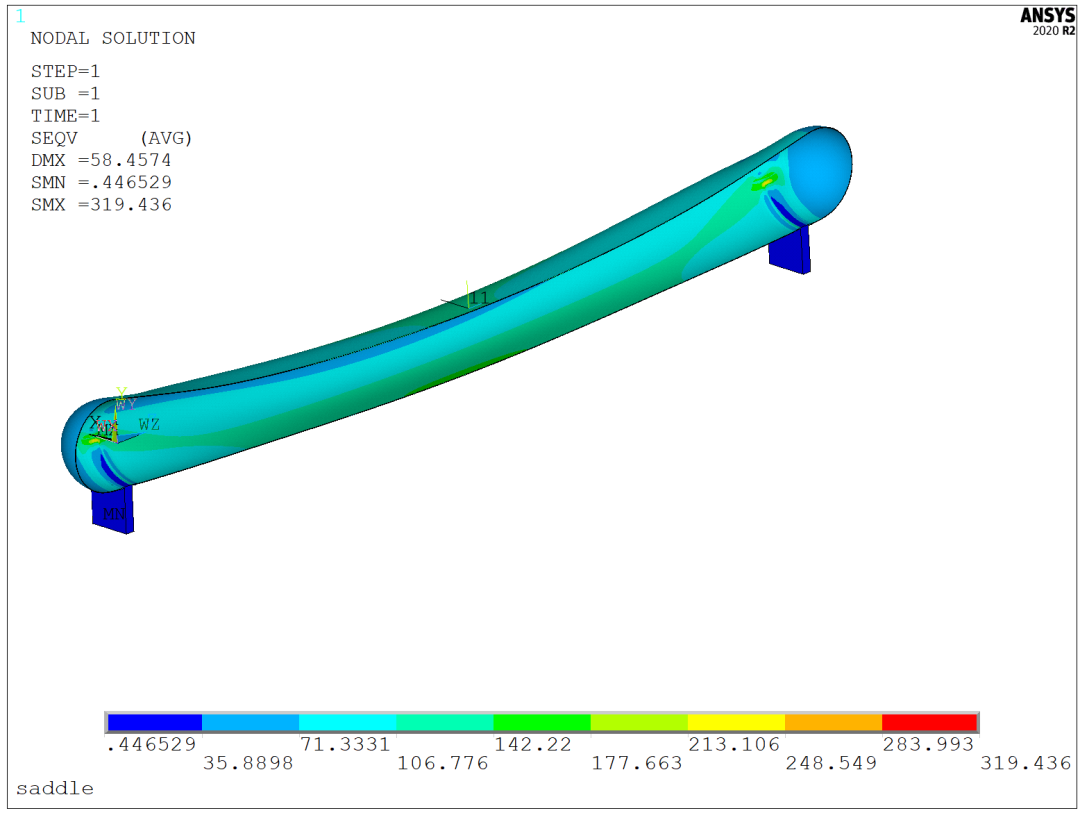Click the WZ working plane axis label

[149, 424]
